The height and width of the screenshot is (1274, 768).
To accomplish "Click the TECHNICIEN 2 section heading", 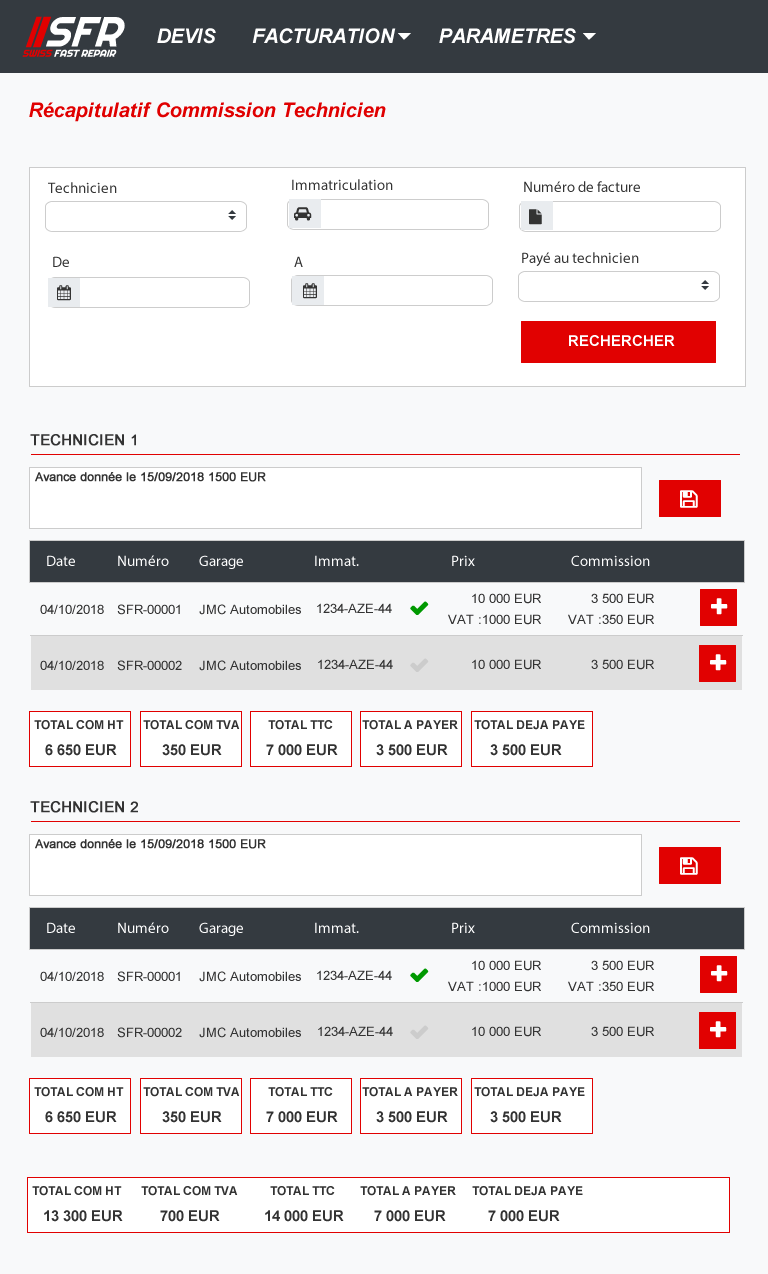I will pos(84,807).
